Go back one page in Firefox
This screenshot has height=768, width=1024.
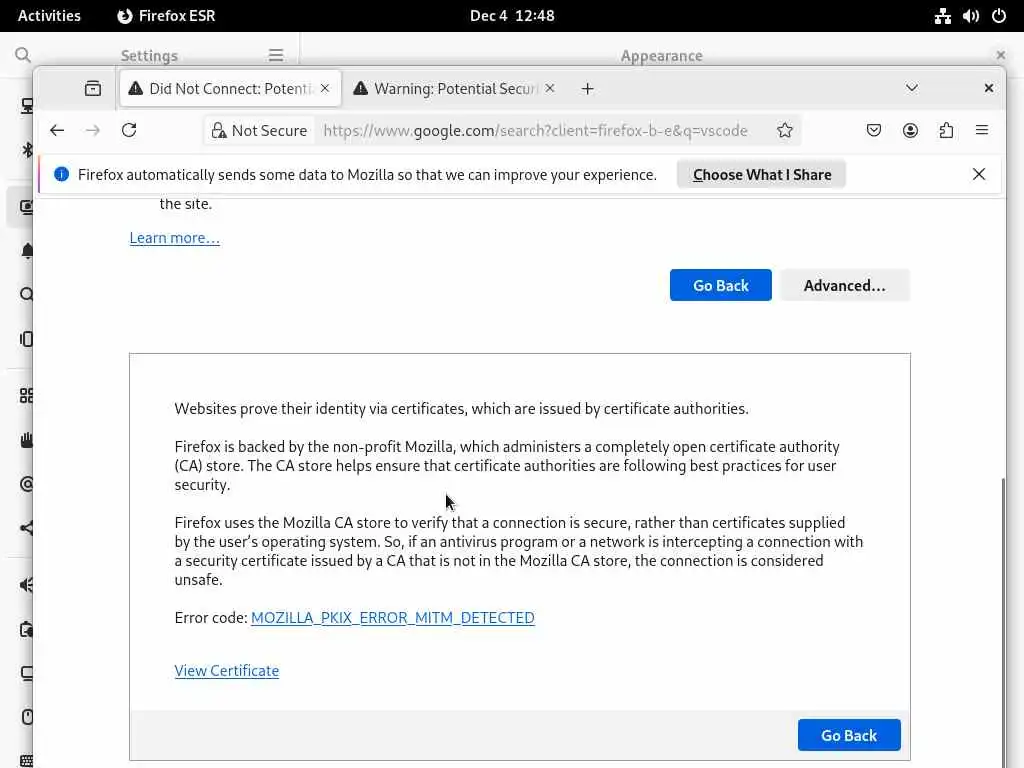pyautogui.click(x=57, y=130)
